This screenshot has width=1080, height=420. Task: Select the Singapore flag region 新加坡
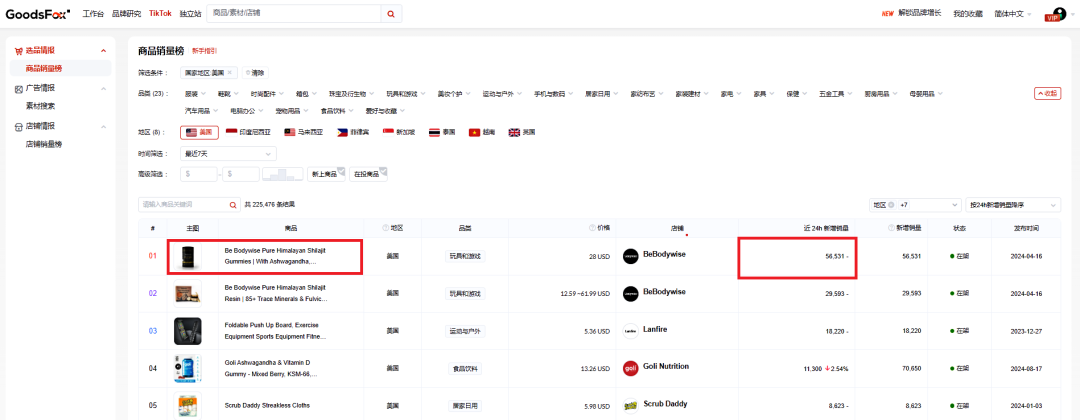(401, 132)
